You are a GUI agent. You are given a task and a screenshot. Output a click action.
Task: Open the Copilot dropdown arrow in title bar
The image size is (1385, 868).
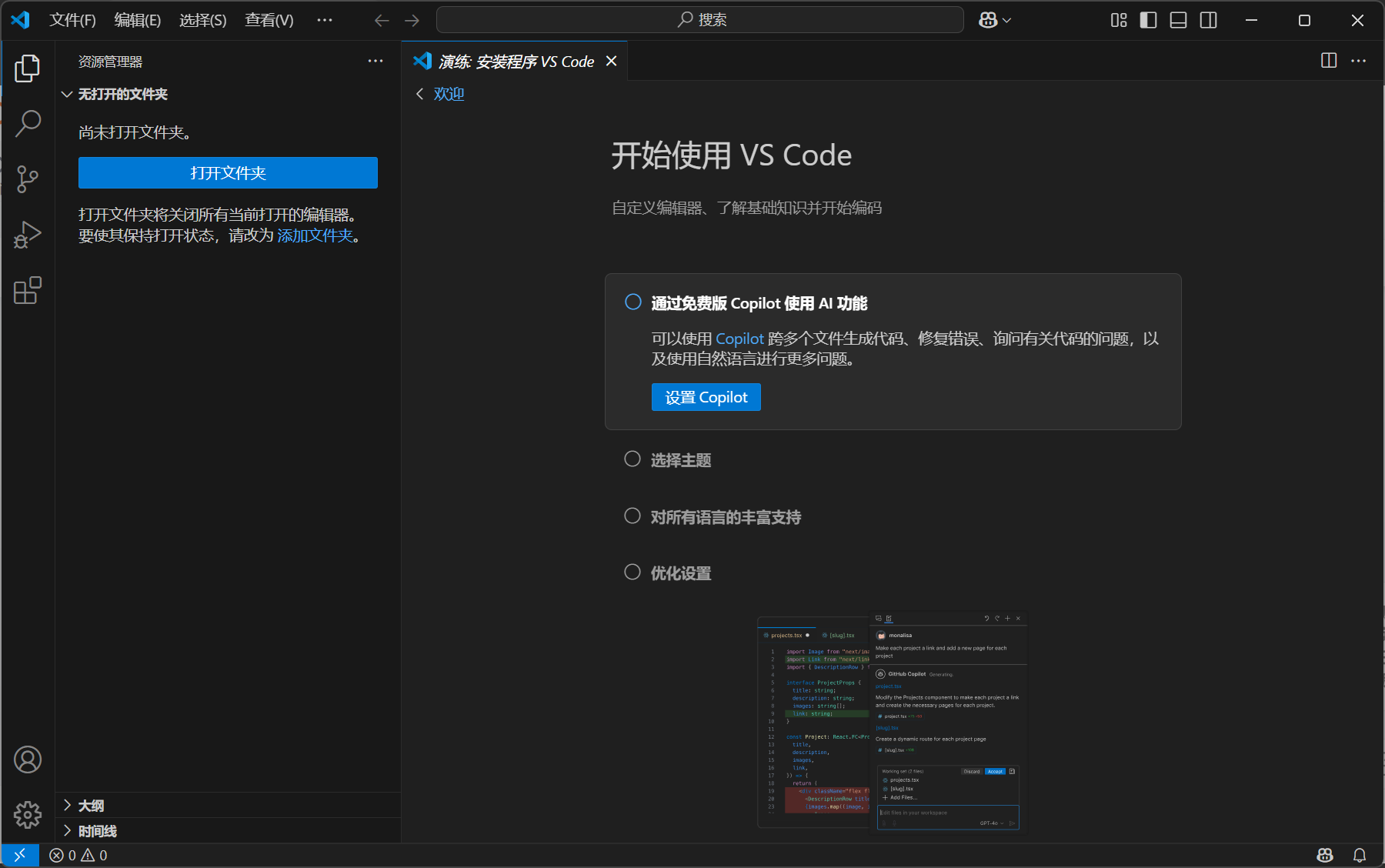click(1007, 21)
